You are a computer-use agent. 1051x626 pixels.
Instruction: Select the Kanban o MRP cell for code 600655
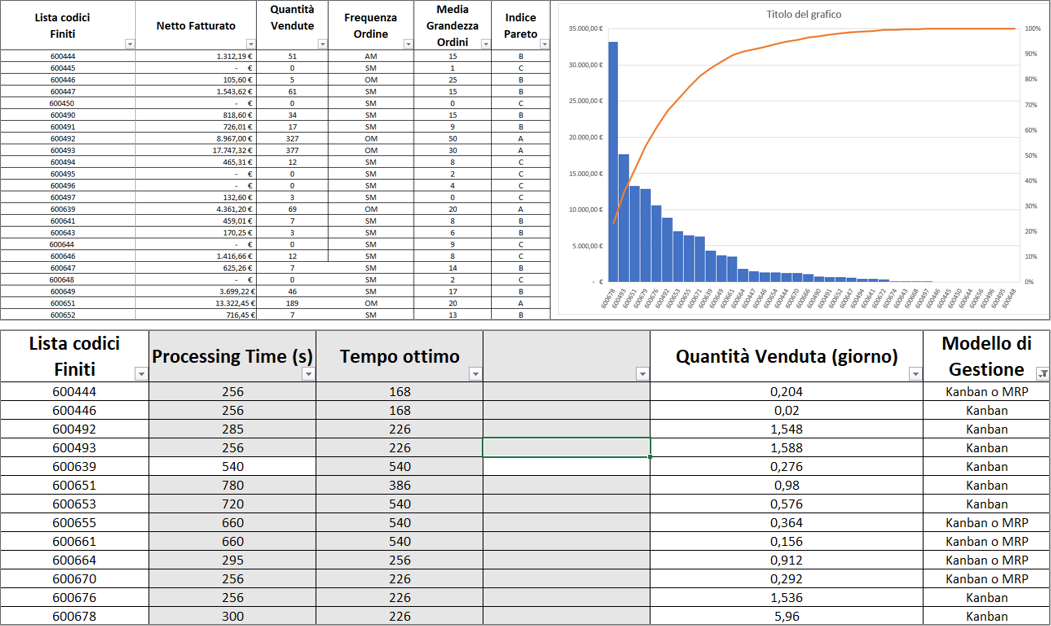986,523
